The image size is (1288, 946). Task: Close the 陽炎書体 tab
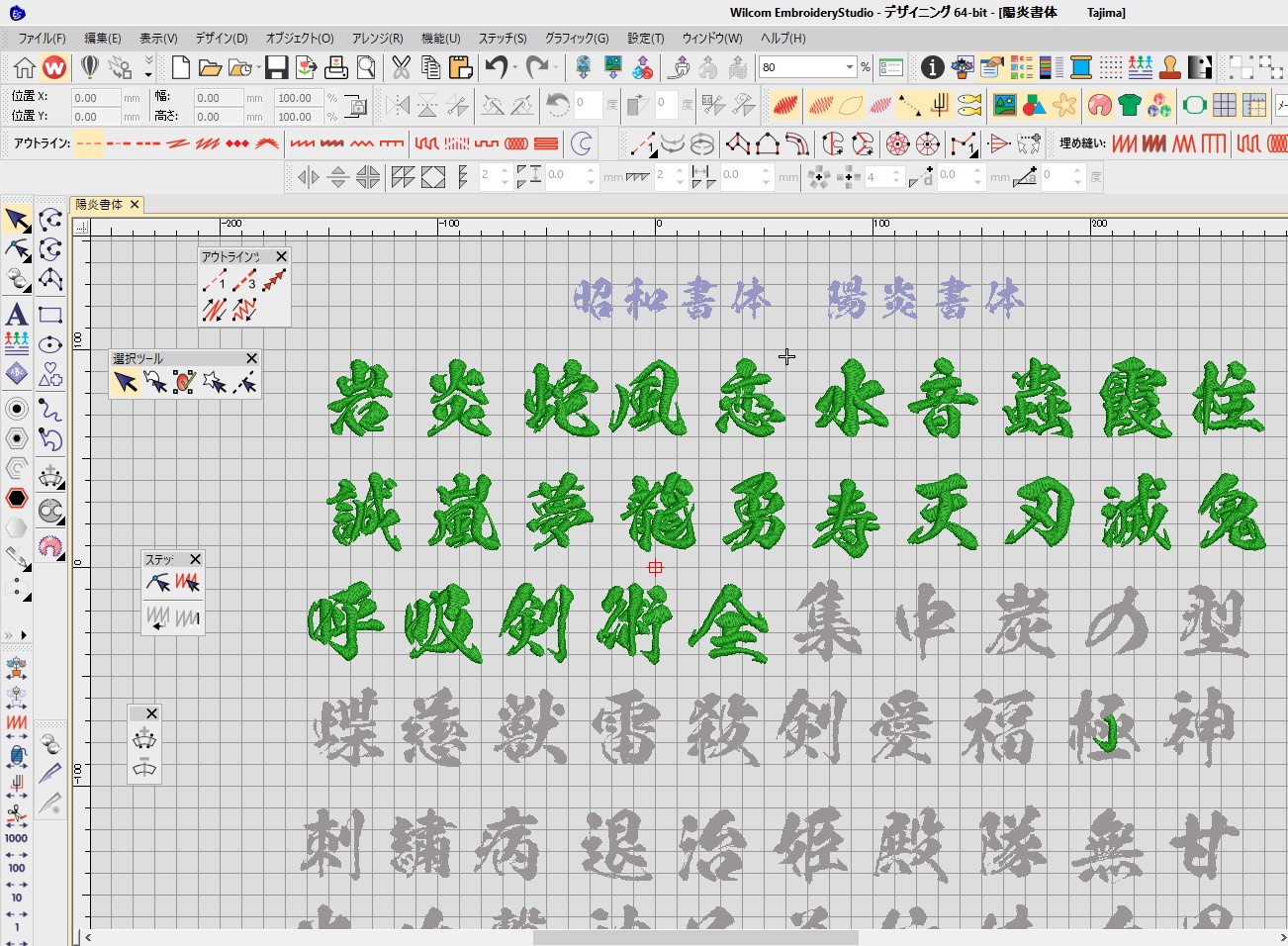coord(135,205)
